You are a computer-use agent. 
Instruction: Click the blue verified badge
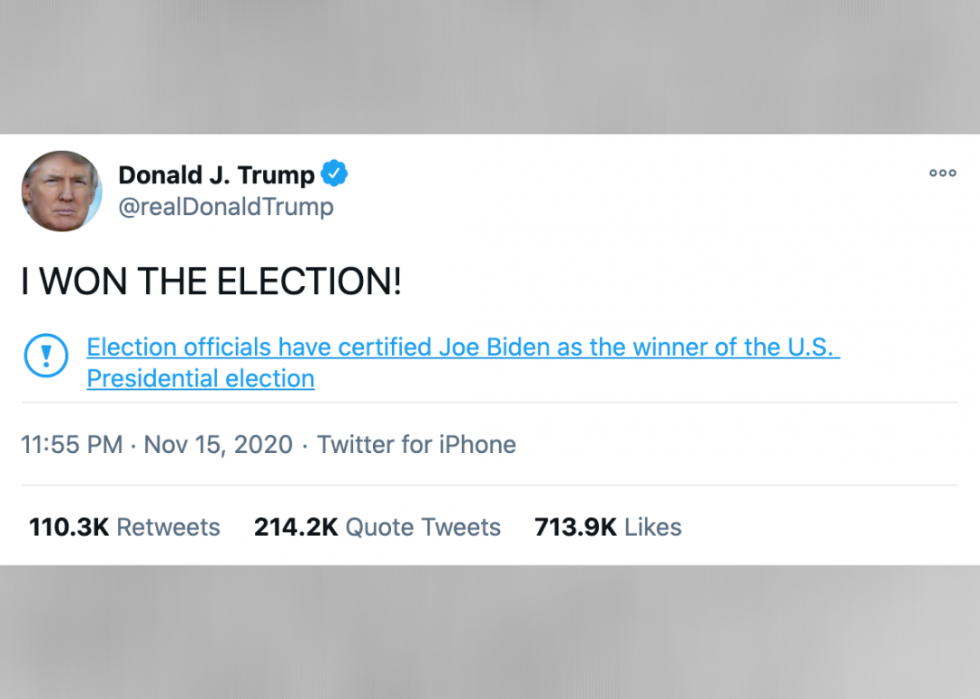(x=334, y=174)
